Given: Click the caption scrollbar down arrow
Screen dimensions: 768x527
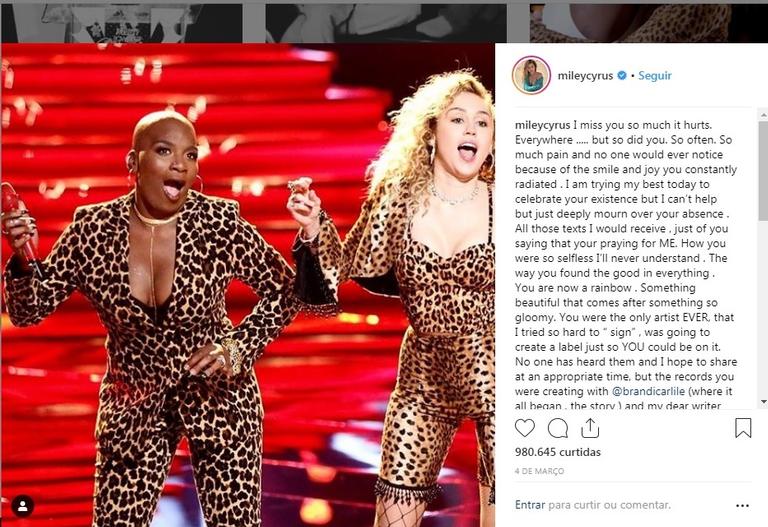Looking at the screenshot, I should coord(764,402).
